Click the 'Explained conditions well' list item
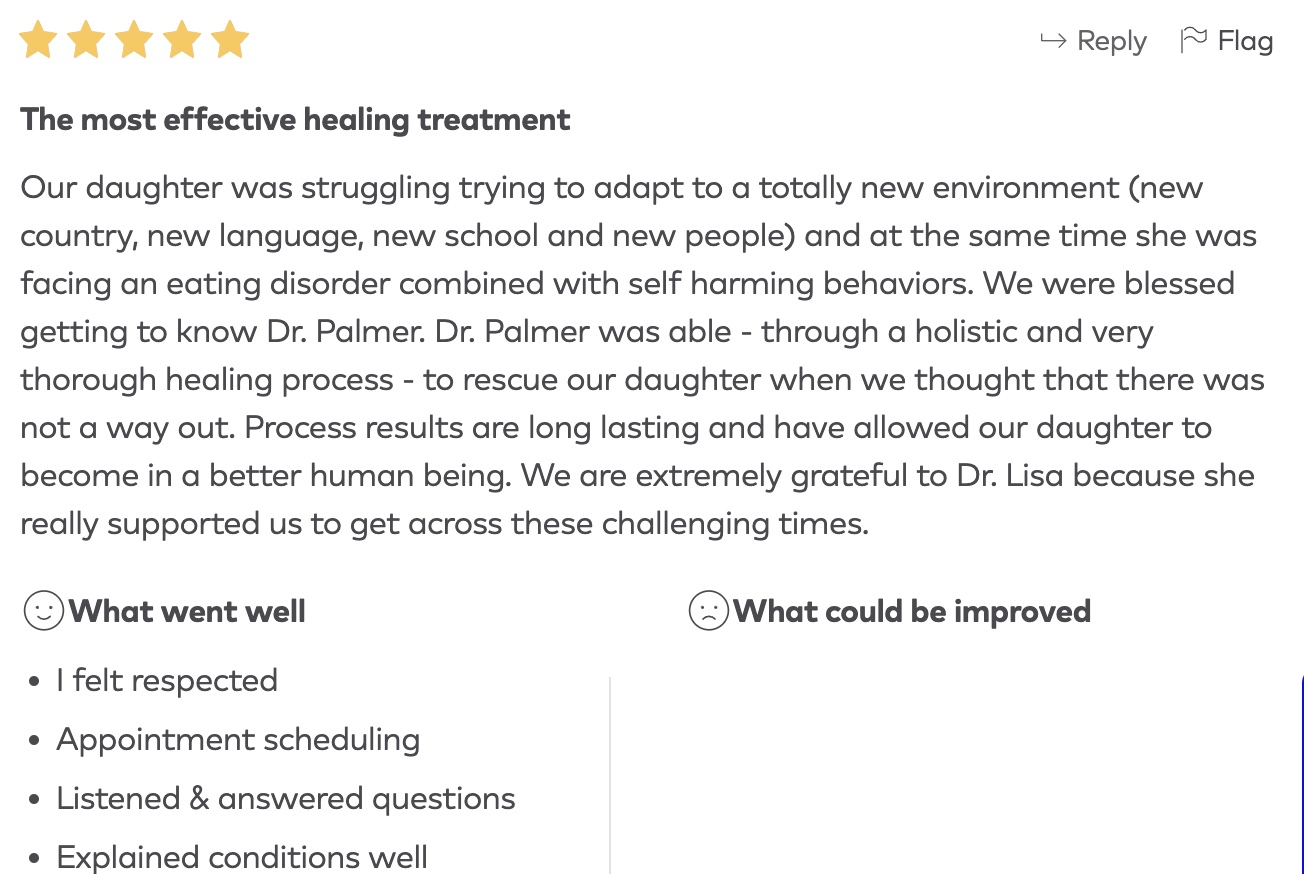The width and height of the screenshot is (1304, 874). click(x=242, y=857)
